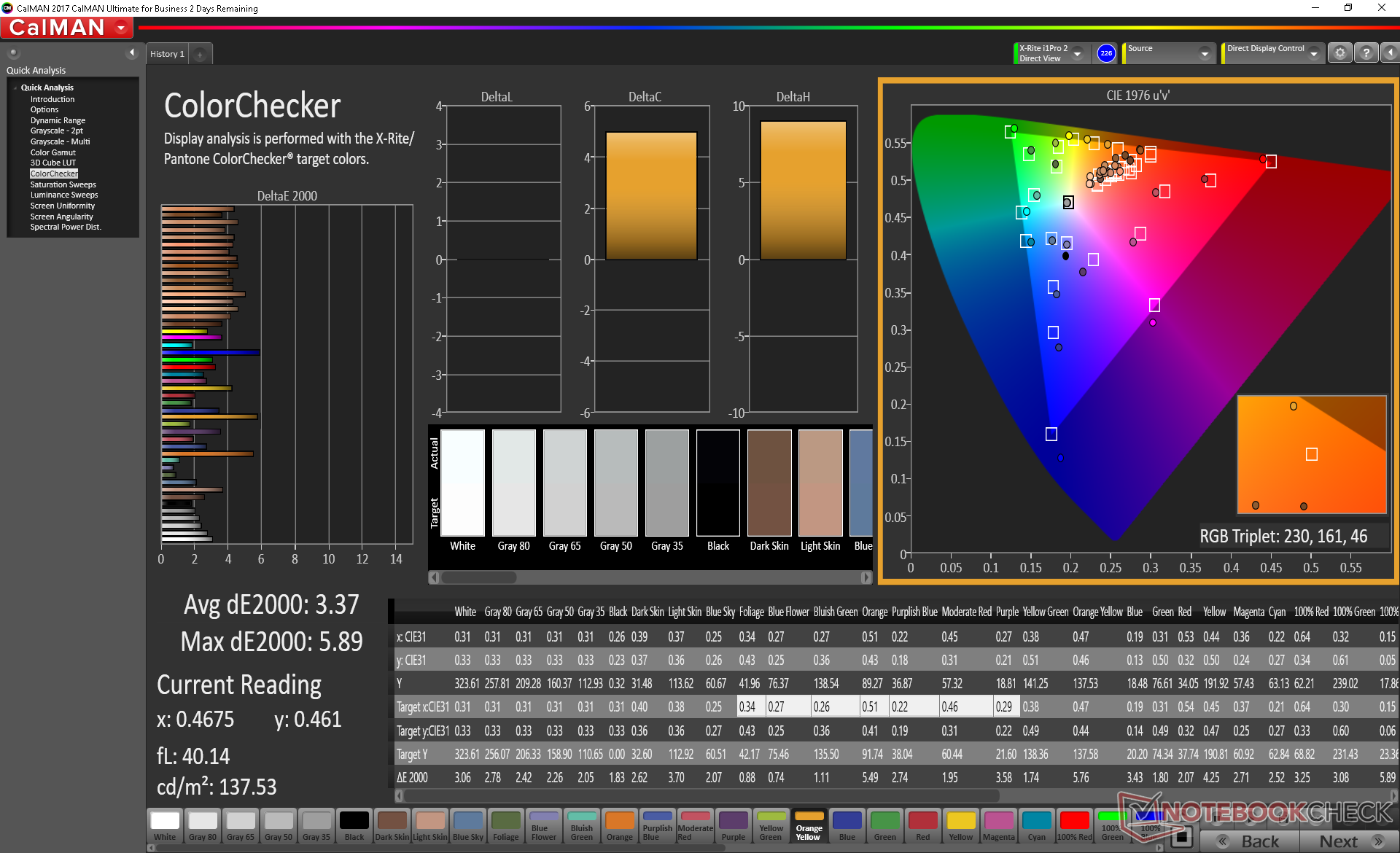The width and height of the screenshot is (1400, 853).
Task: Select Saturation Sweeps in workflow list
Action: [63, 184]
